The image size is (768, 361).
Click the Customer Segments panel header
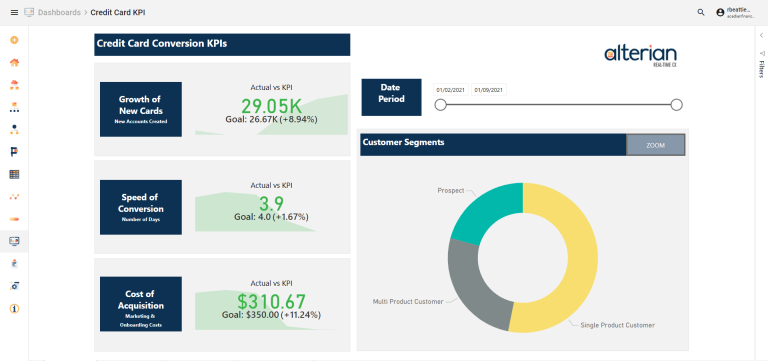tap(493, 145)
